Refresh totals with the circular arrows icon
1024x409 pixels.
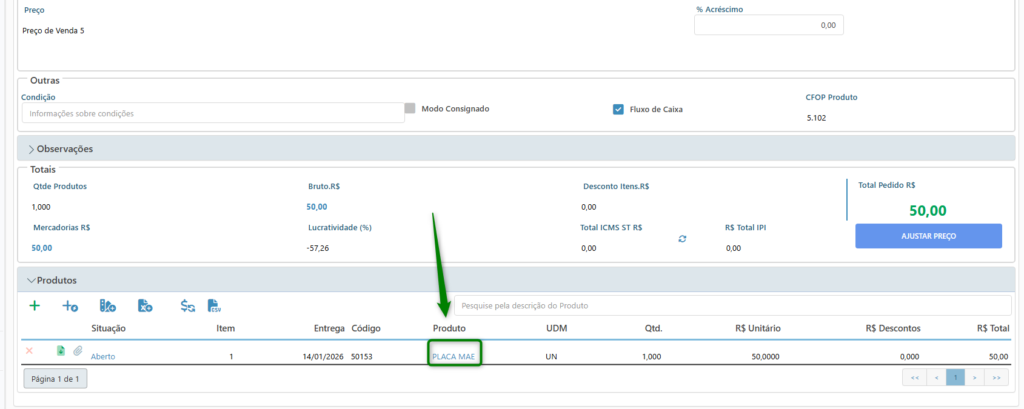tap(682, 239)
